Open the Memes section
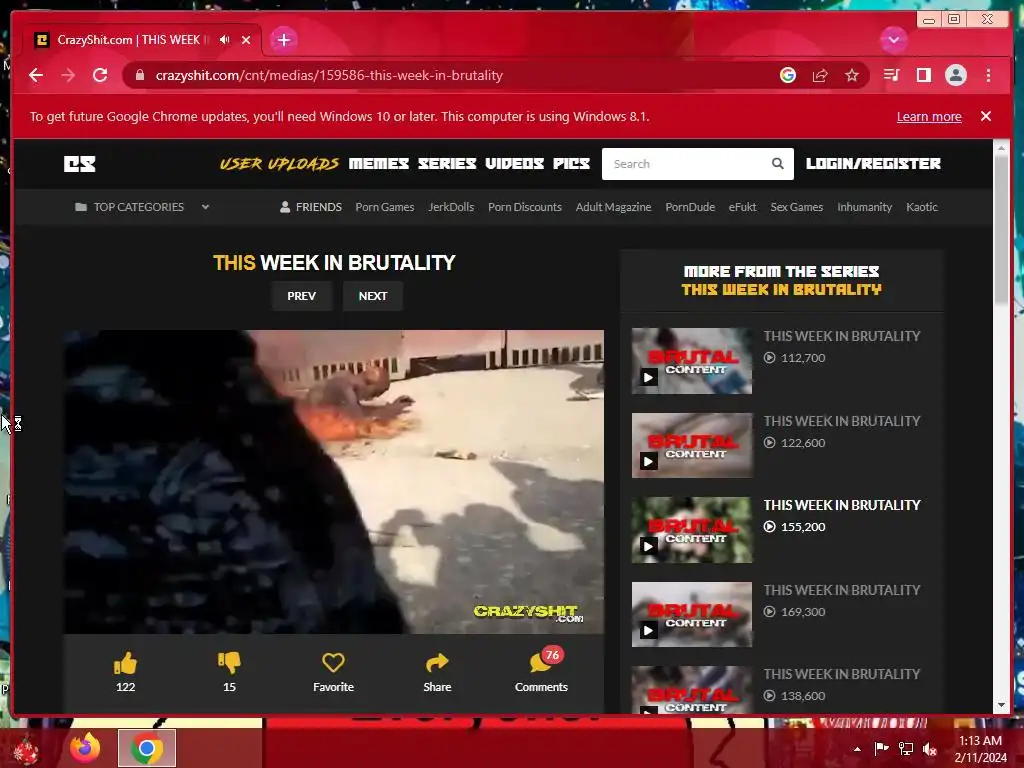 pos(379,163)
